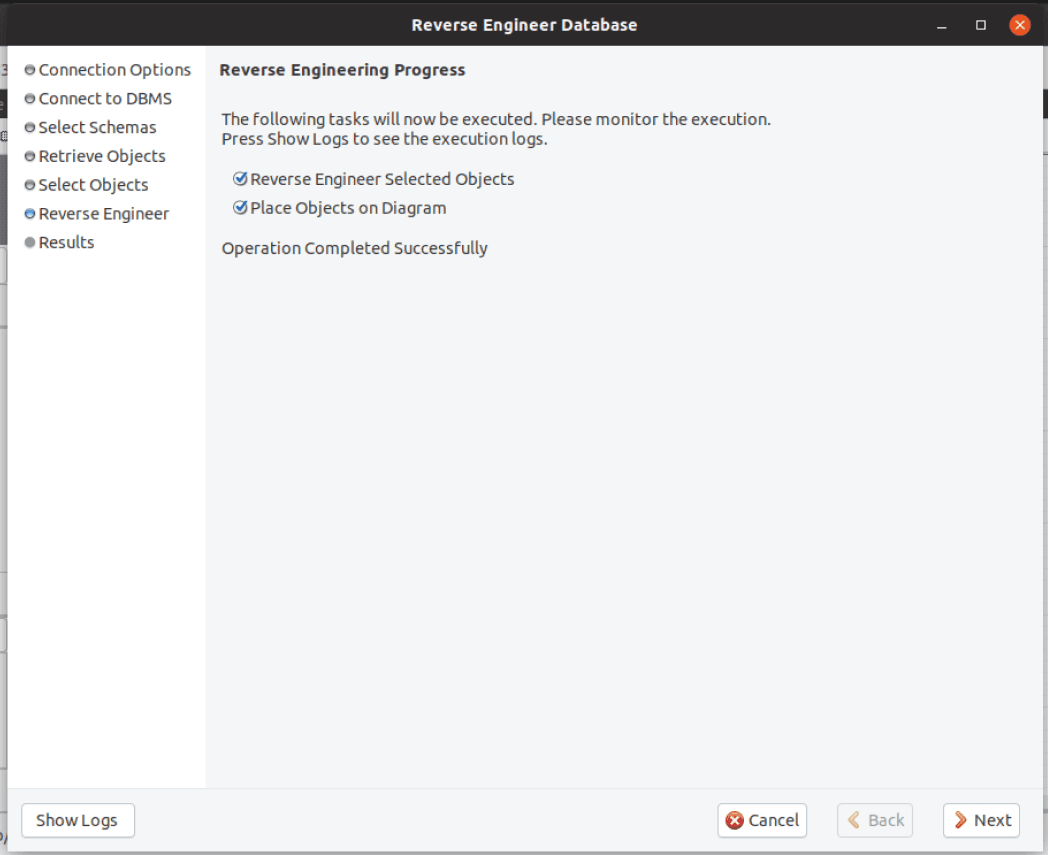Click the Reverse Engineering Progress heading
Screen dimensions: 1048x855
click(x=342, y=70)
